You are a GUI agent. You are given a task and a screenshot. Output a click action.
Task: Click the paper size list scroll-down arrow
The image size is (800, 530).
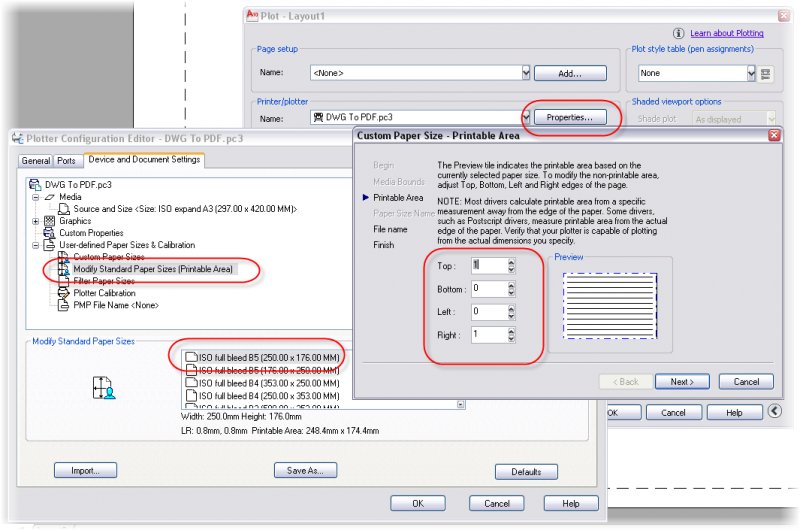click(x=460, y=405)
